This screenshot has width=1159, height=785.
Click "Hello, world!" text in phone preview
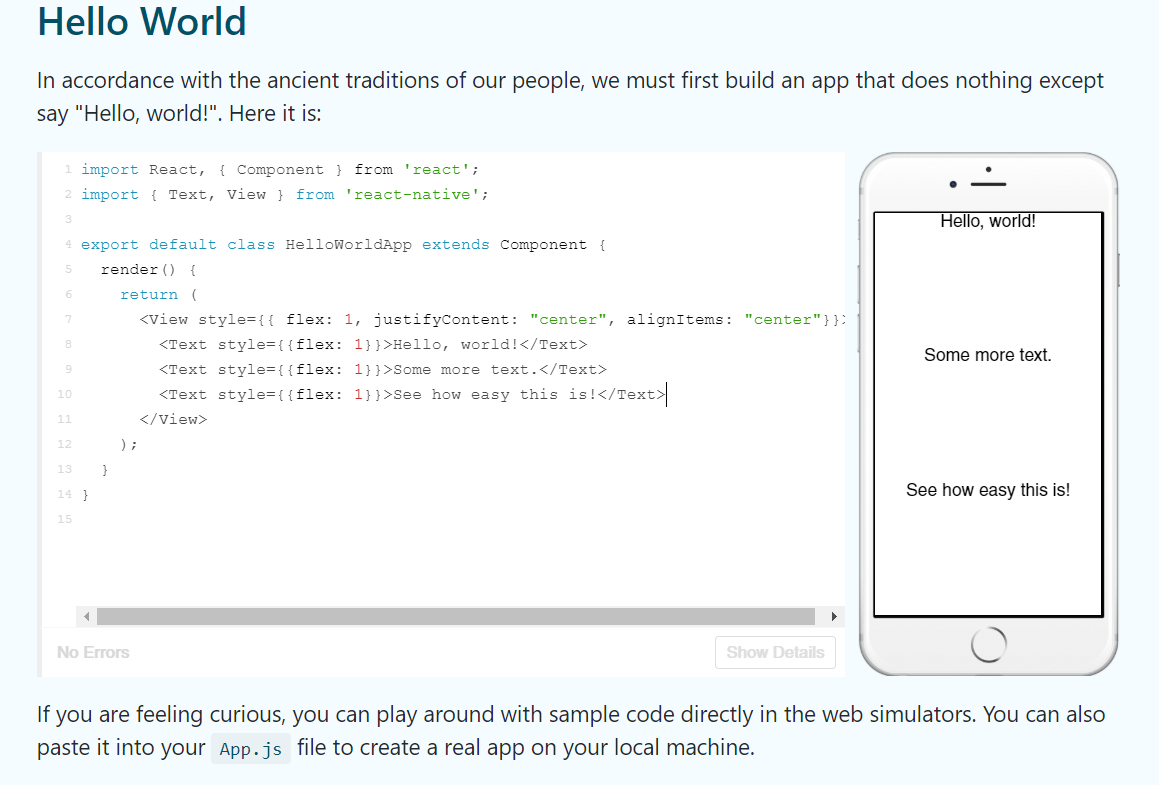point(988,221)
